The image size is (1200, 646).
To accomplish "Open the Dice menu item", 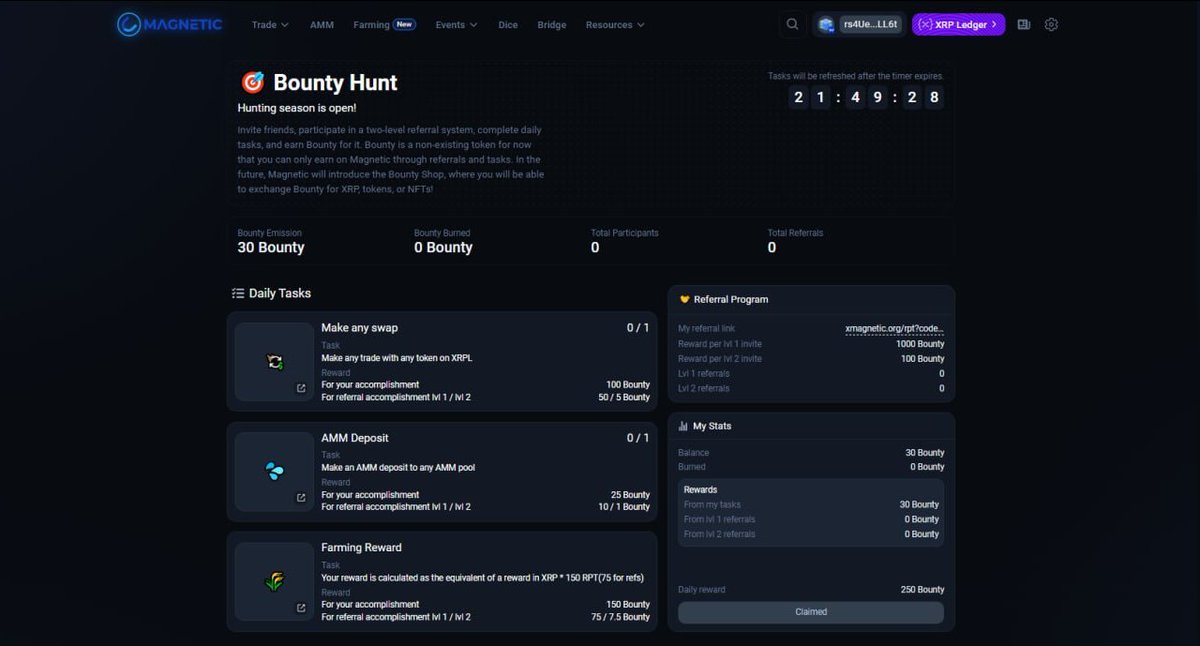I will point(508,25).
